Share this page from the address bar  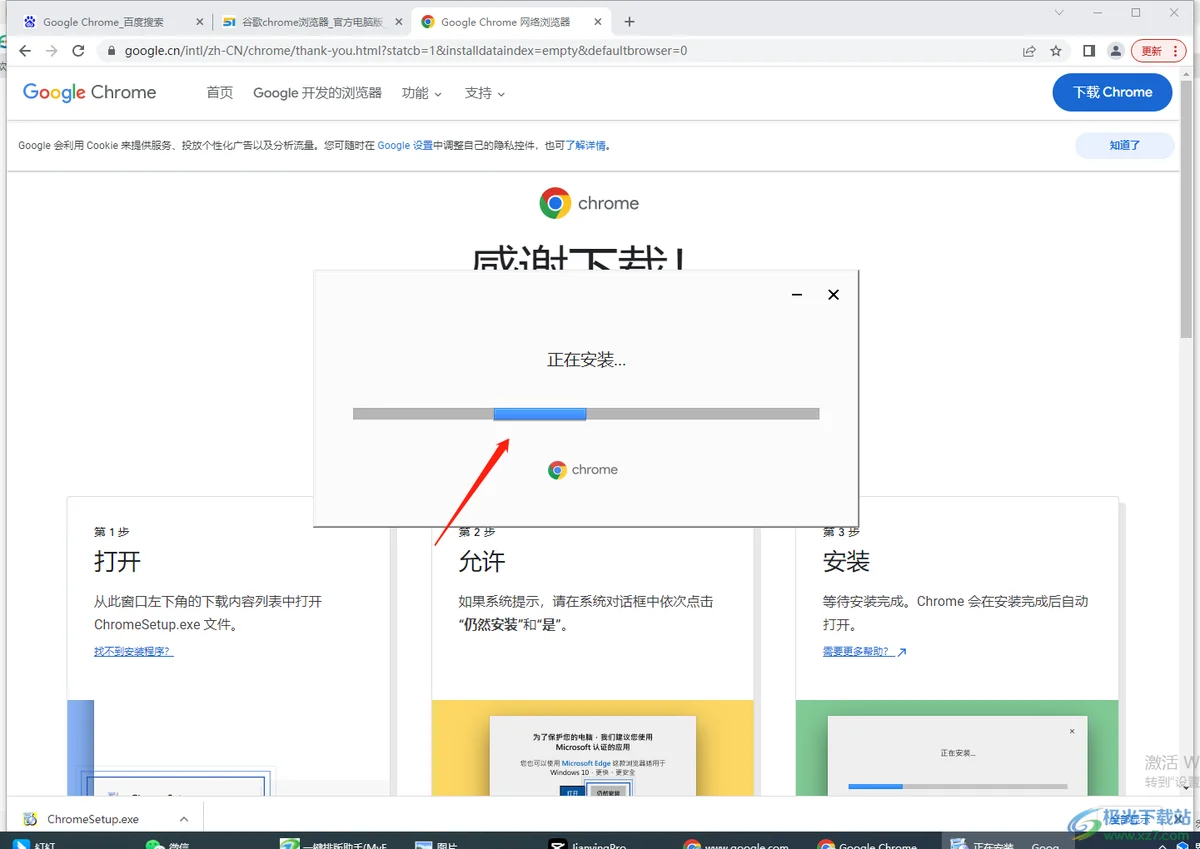point(1029,51)
